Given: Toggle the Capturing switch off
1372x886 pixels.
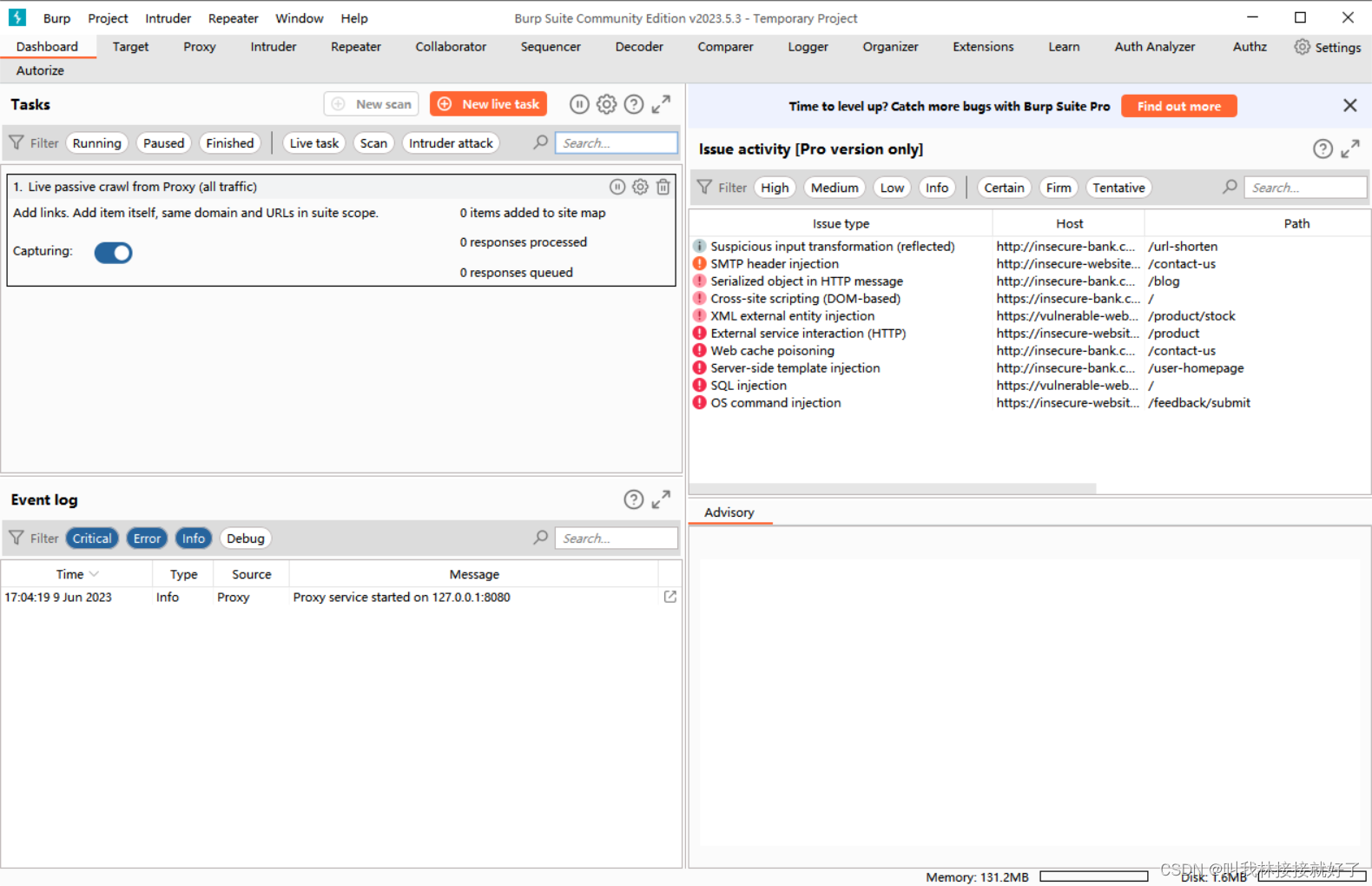Looking at the screenshot, I should point(113,253).
